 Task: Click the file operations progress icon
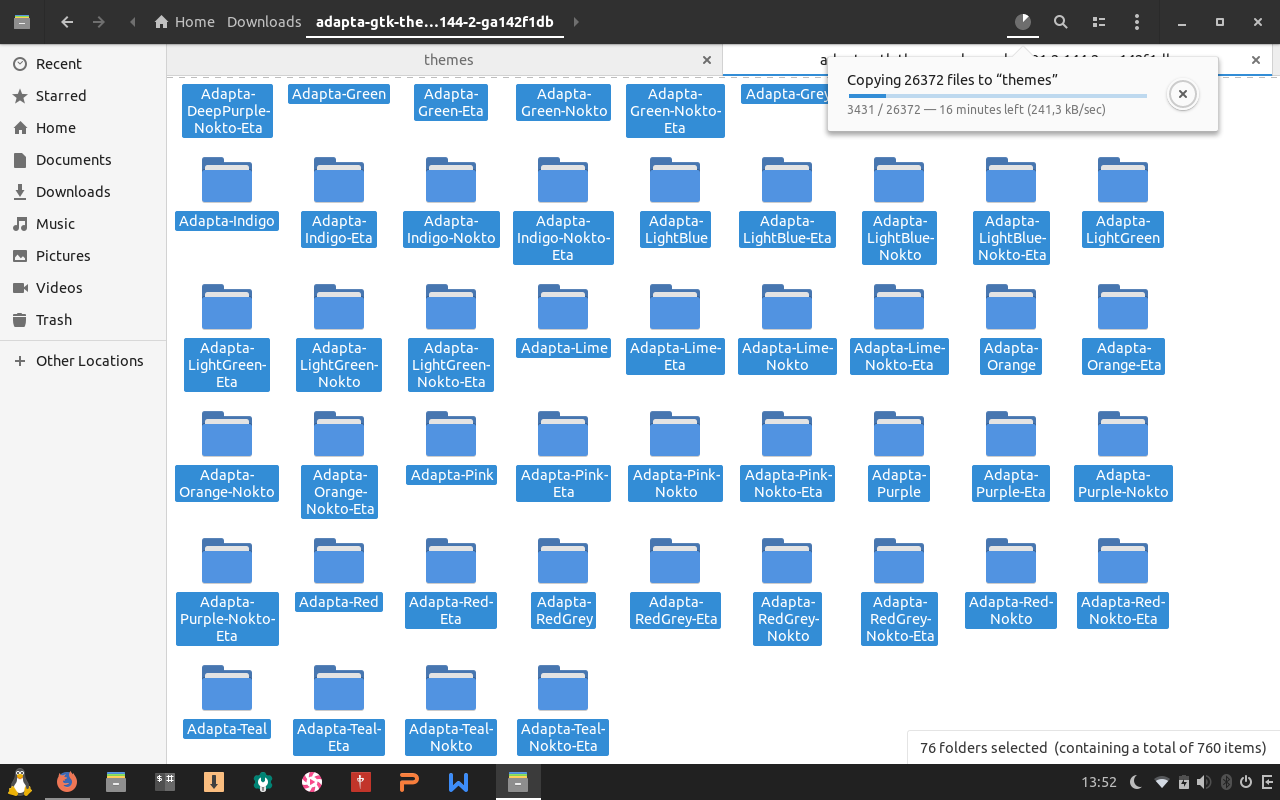(x=1022, y=22)
